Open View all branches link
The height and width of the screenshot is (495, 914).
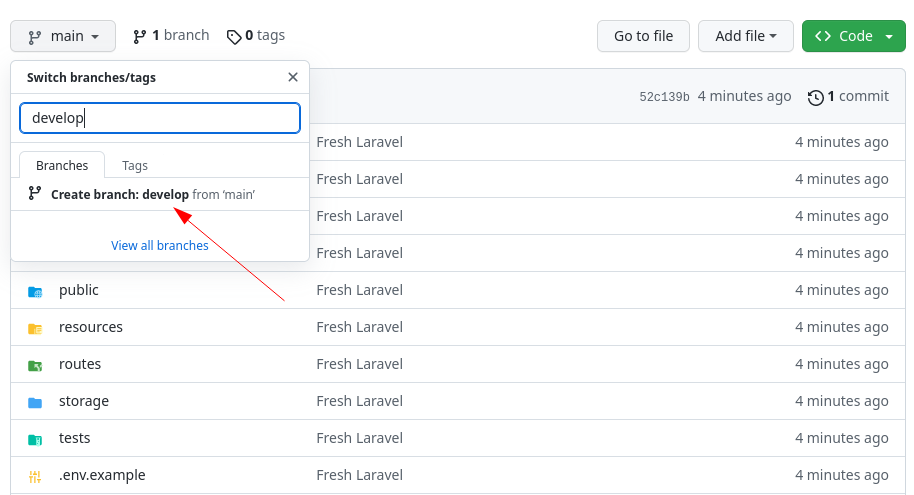tap(160, 245)
